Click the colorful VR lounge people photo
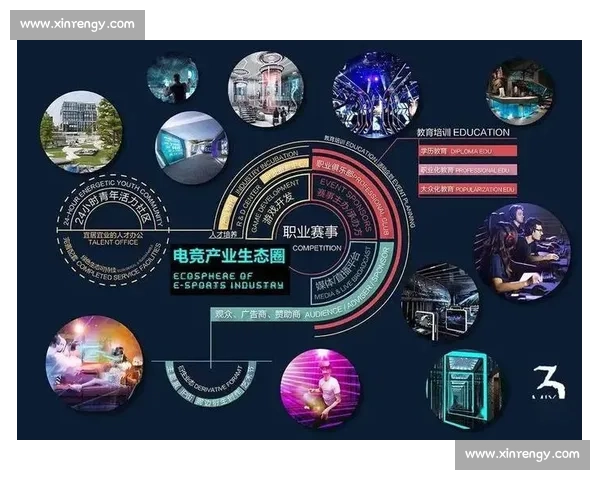The image size is (600, 480). click(x=95, y=364)
